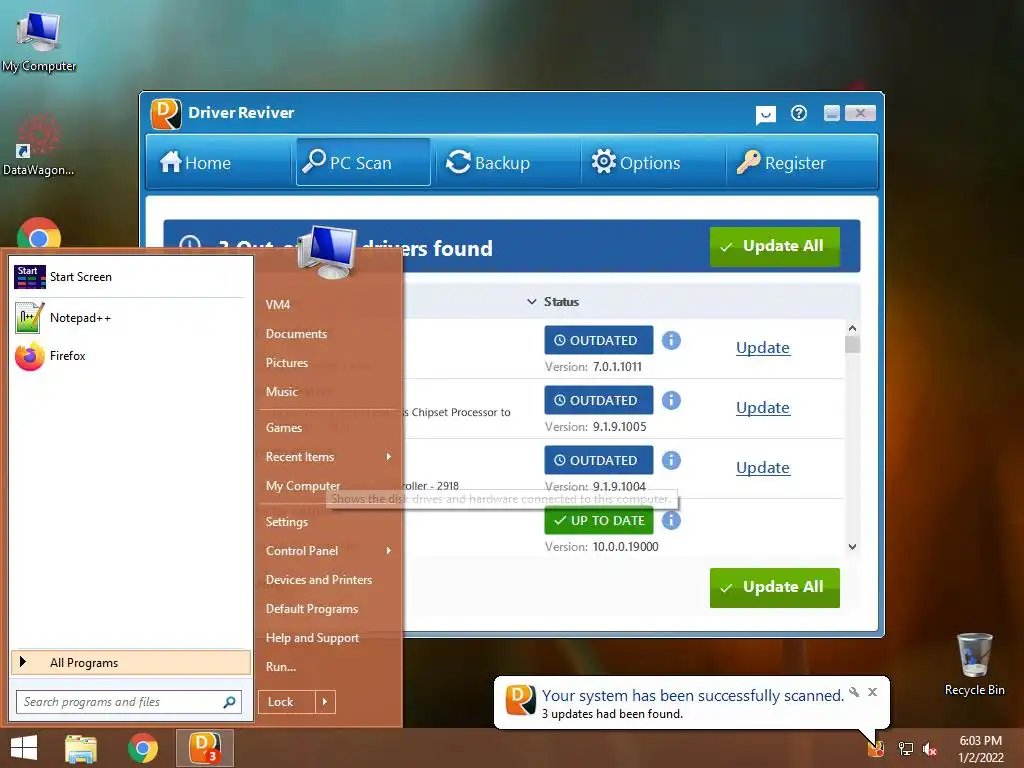This screenshot has width=1024, height=768.
Task: Show info for driver version 9.1.9.1004
Action: (x=671, y=460)
